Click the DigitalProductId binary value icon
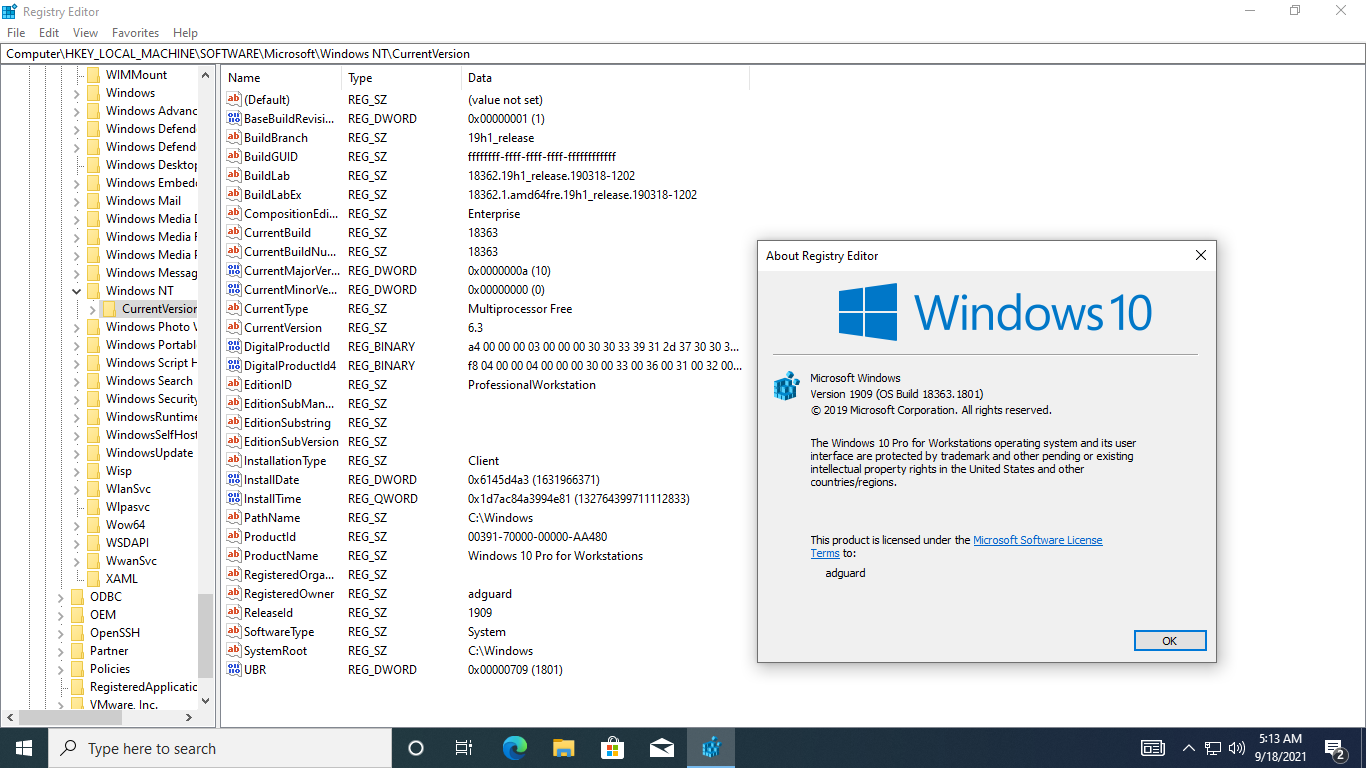Screen dimensions: 1366x768 coord(234,346)
